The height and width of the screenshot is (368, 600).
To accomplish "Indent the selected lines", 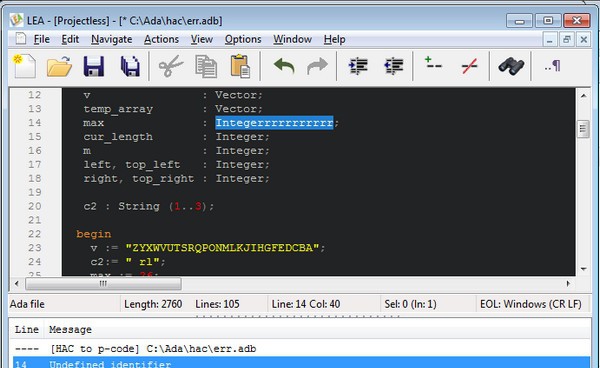I will pyautogui.click(x=358, y=66).
